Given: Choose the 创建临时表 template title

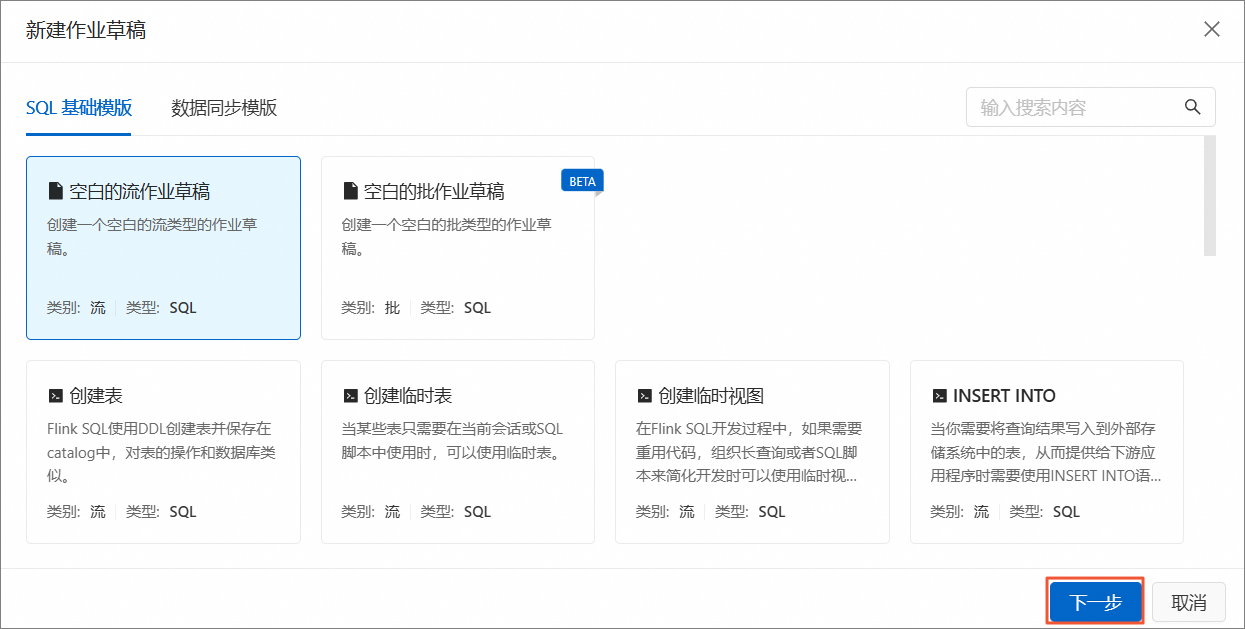Looking at the screenshot, I should click(x=408, y=396).
